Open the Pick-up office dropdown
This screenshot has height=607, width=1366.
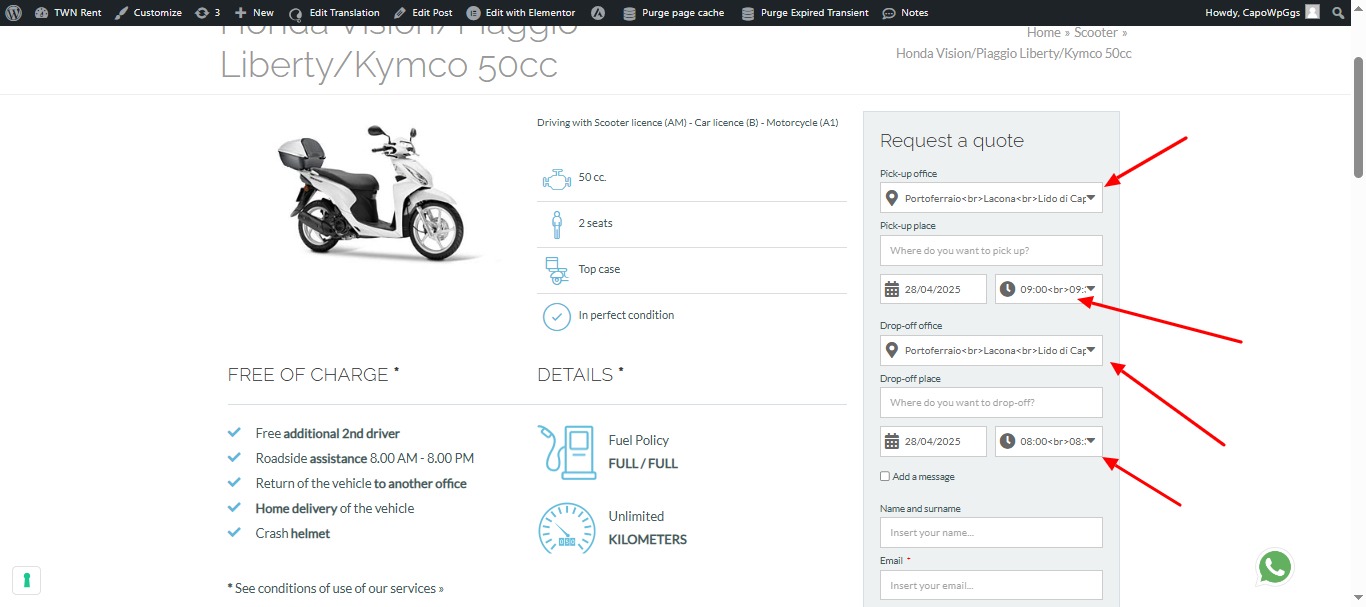pos(991,198)
